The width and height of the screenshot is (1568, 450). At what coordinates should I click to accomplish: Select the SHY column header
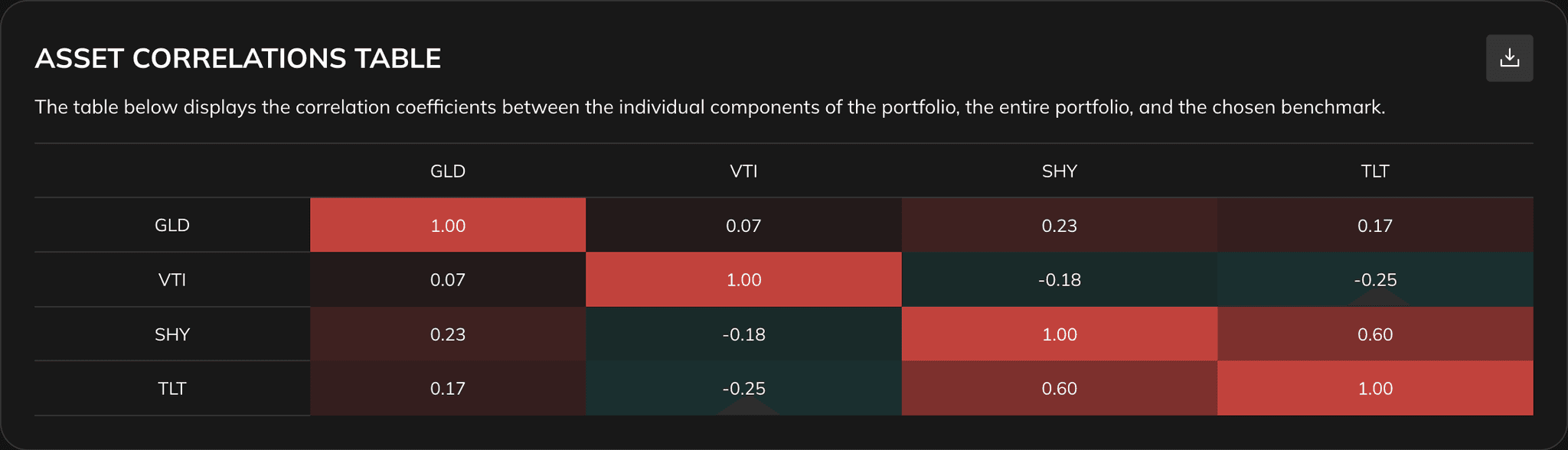coord(1058,171)
